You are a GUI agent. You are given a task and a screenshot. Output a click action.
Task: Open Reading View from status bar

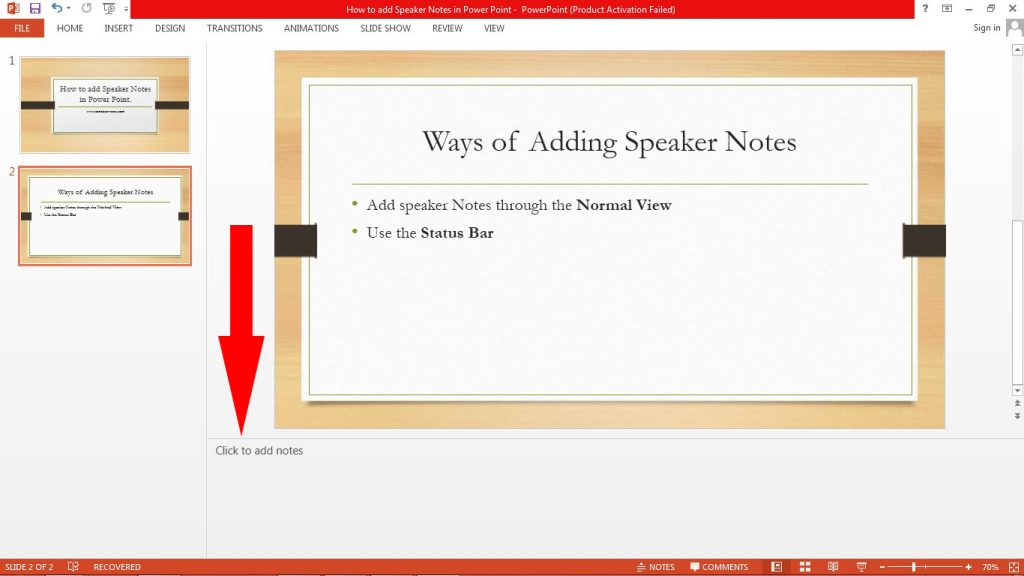point(832,566)
